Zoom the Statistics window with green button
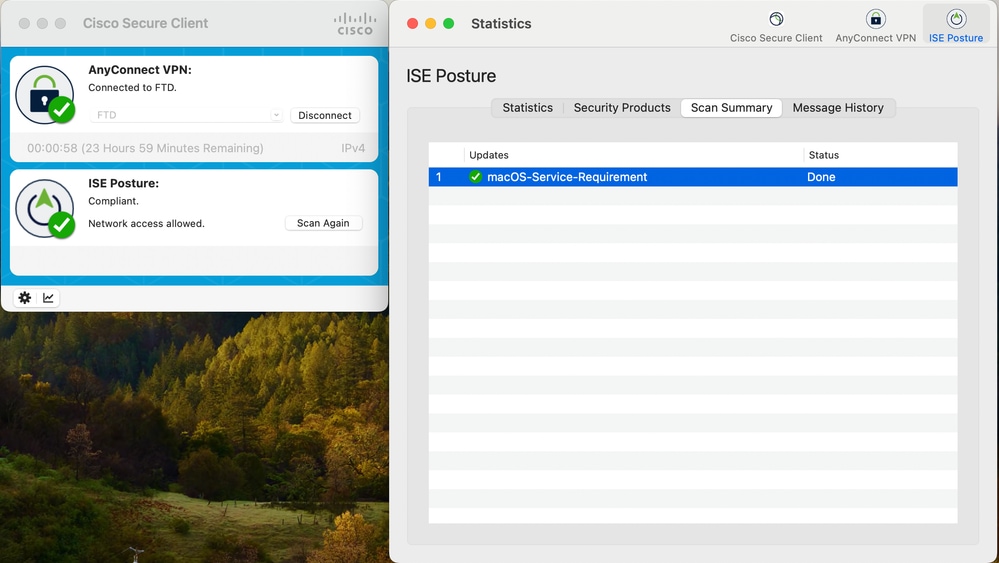 [x=449, y=24]
